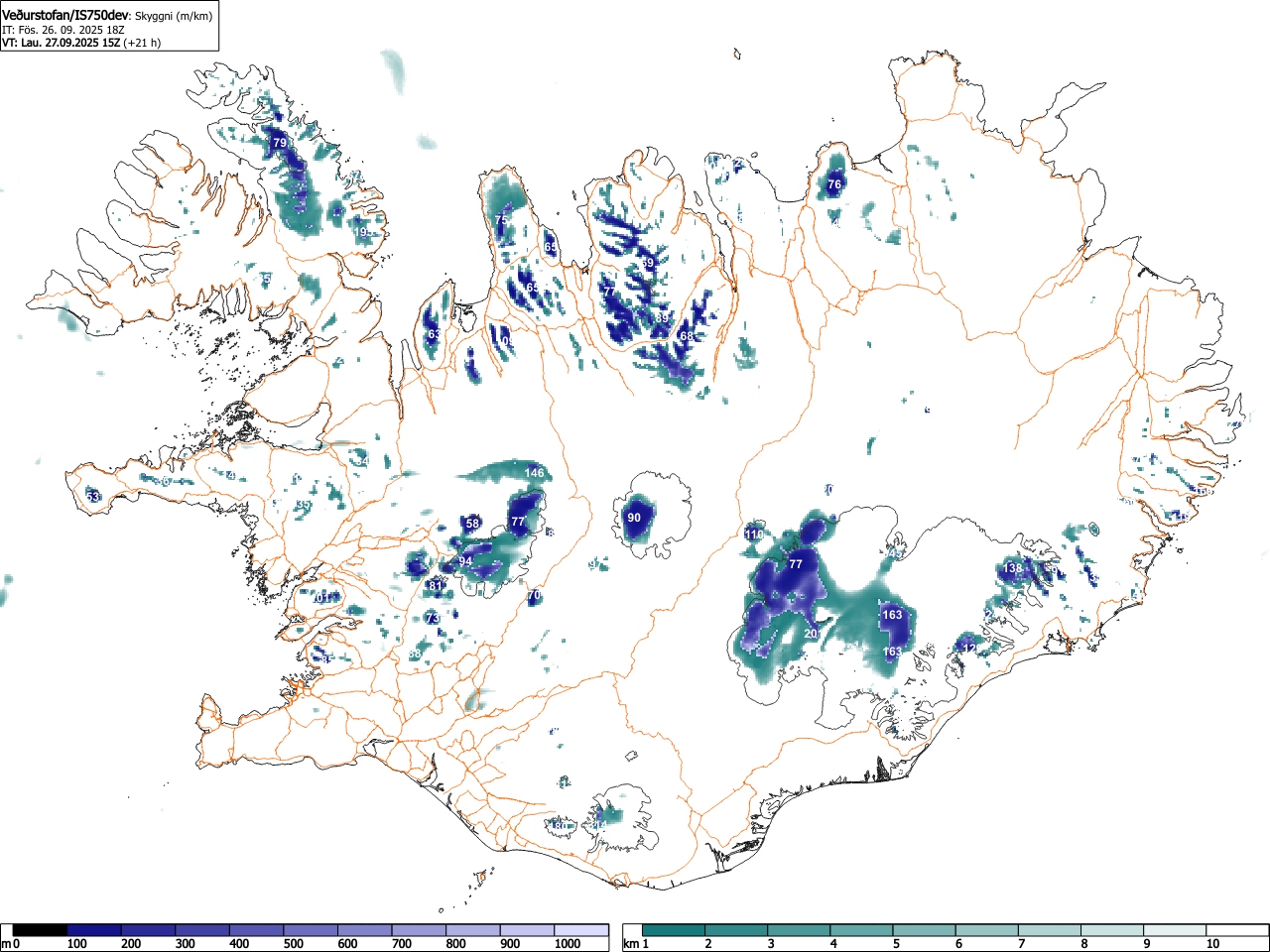Click the '5' tick label on the km scale

pos(896,944)
